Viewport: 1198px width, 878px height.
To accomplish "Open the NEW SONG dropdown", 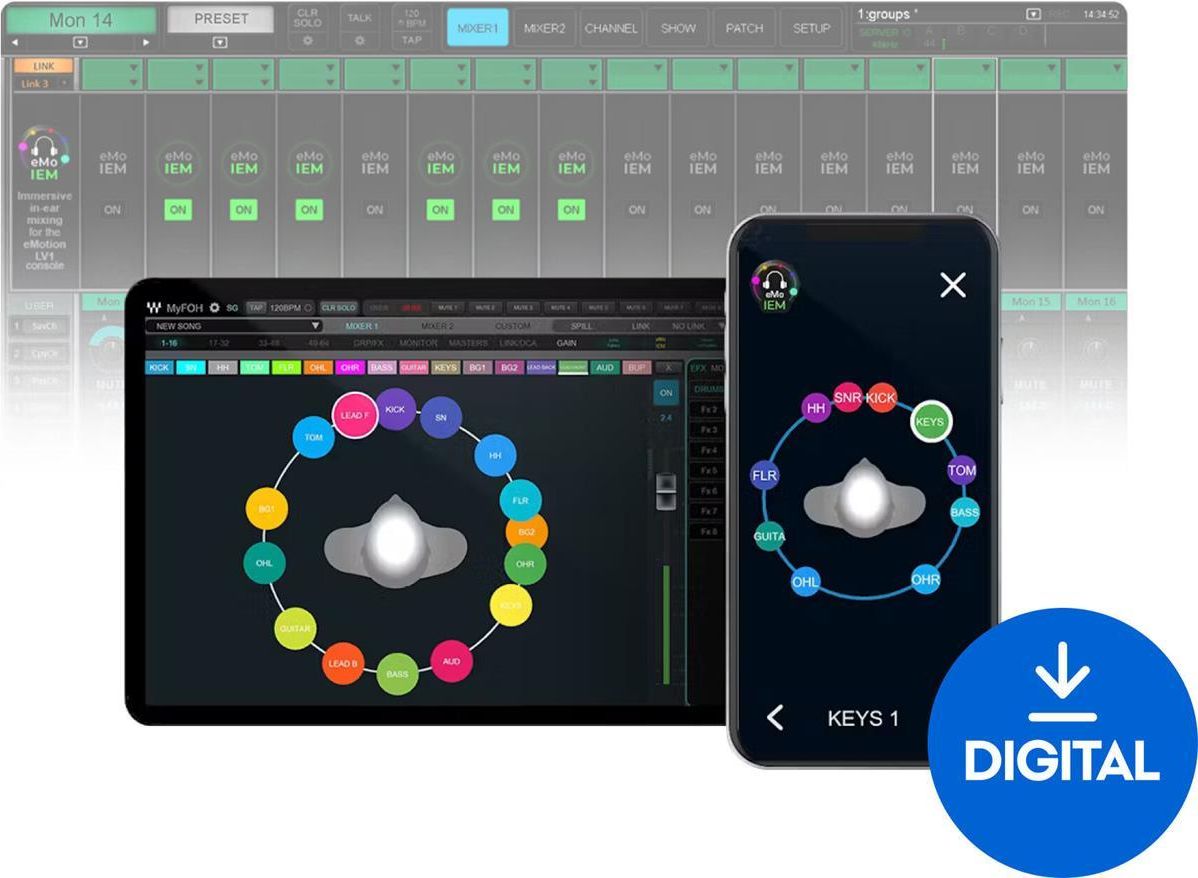I will point(234,326).
